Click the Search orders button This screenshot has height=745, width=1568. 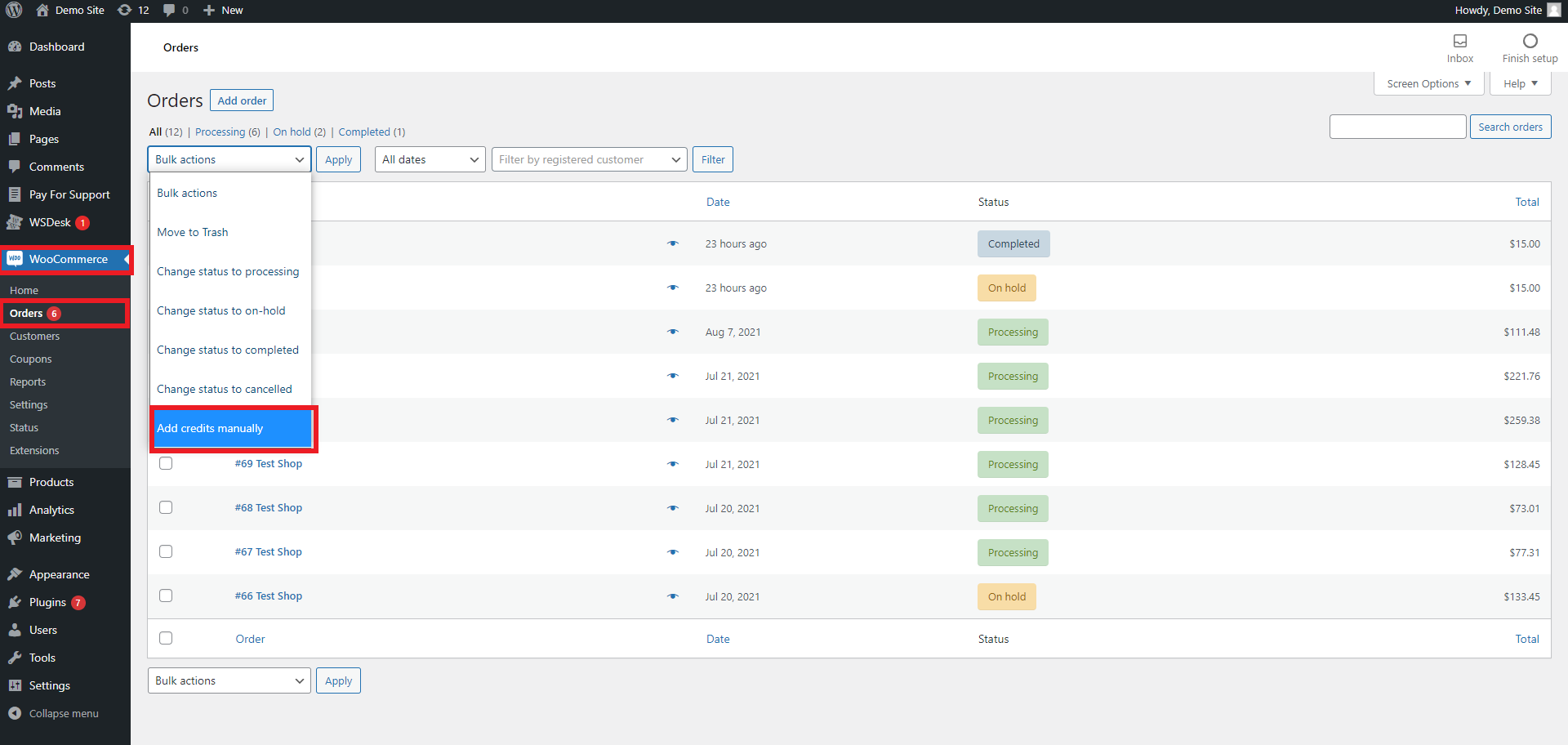tap(1510, 127)
